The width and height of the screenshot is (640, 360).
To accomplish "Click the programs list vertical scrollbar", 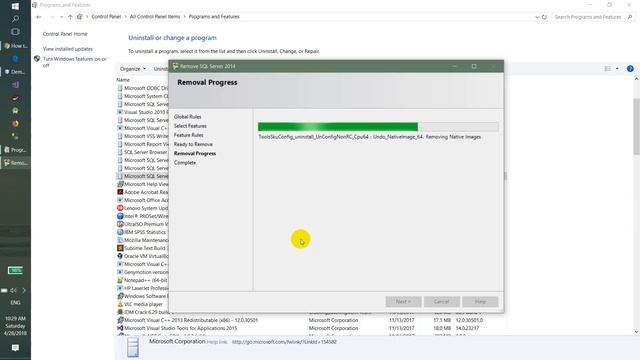I will pyautogui.click(x=636, y=127).
